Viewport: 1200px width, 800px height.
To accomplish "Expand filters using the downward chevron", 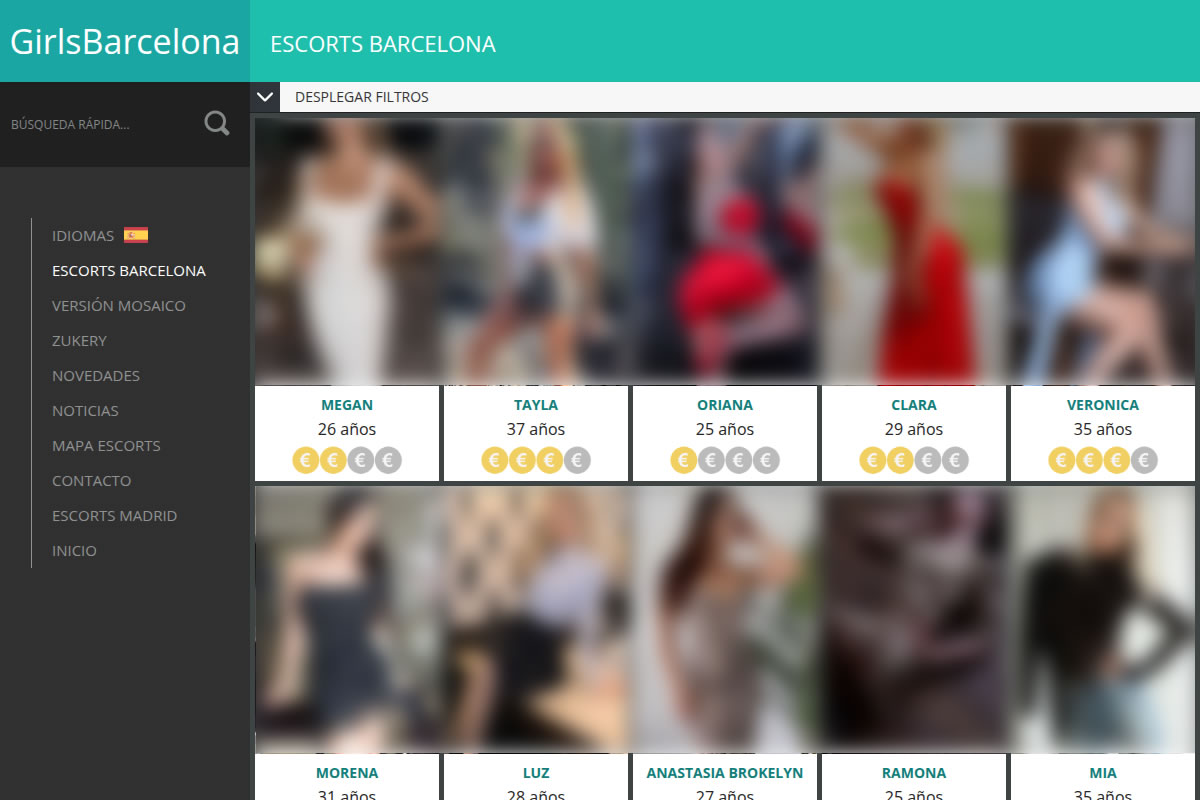I will [x=265, y=97].
